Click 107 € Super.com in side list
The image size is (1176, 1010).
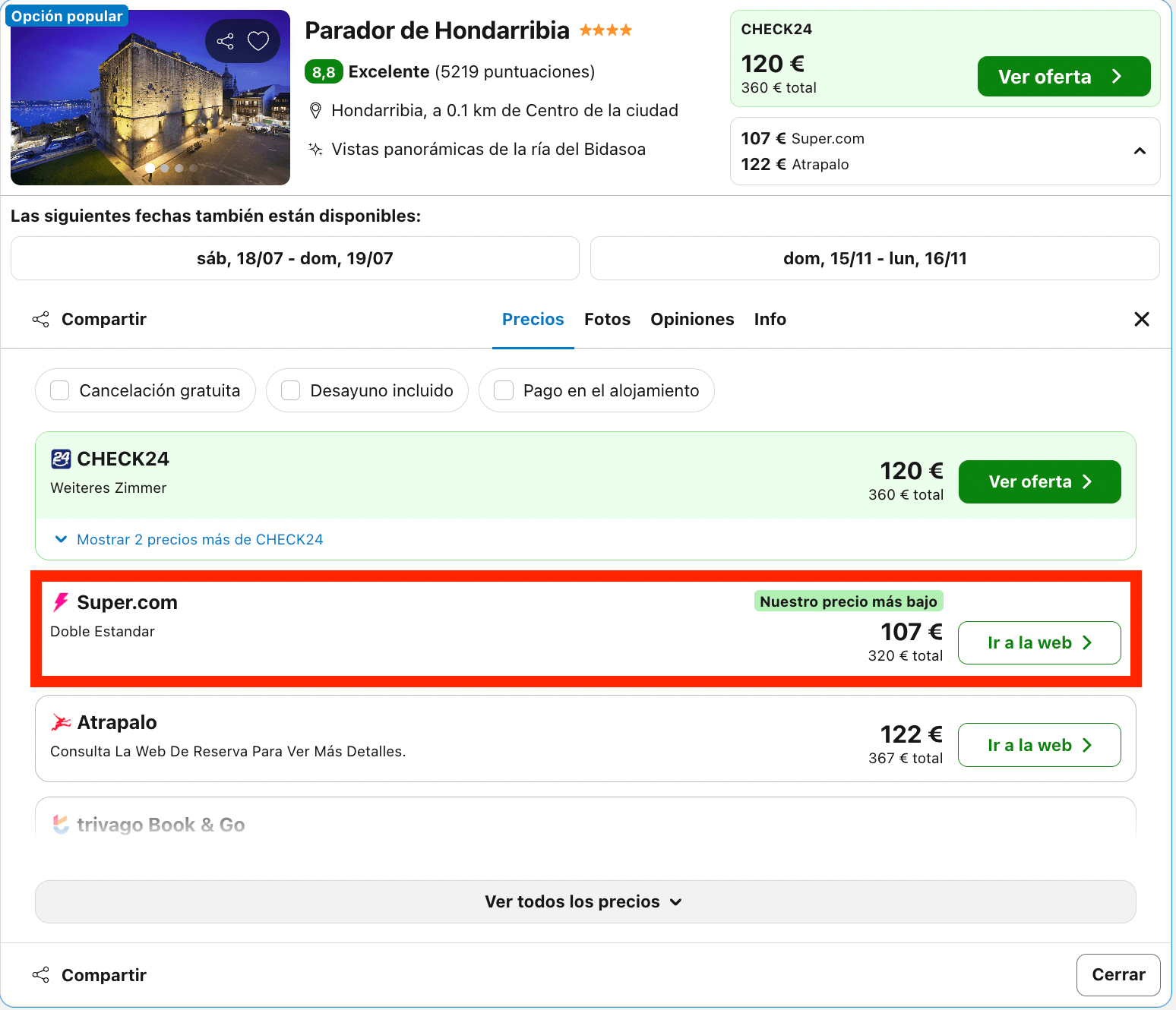[x=802, y=138]
